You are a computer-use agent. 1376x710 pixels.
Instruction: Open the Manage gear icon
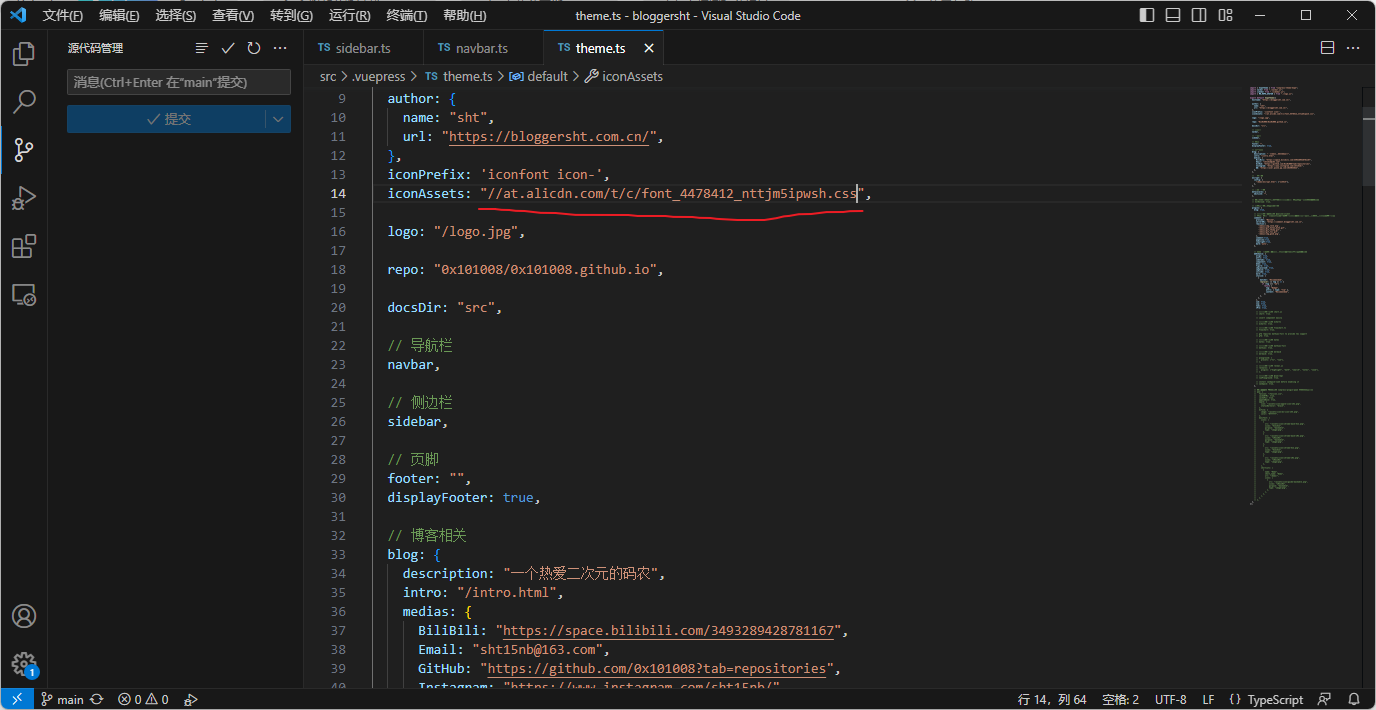click(24, 663)
